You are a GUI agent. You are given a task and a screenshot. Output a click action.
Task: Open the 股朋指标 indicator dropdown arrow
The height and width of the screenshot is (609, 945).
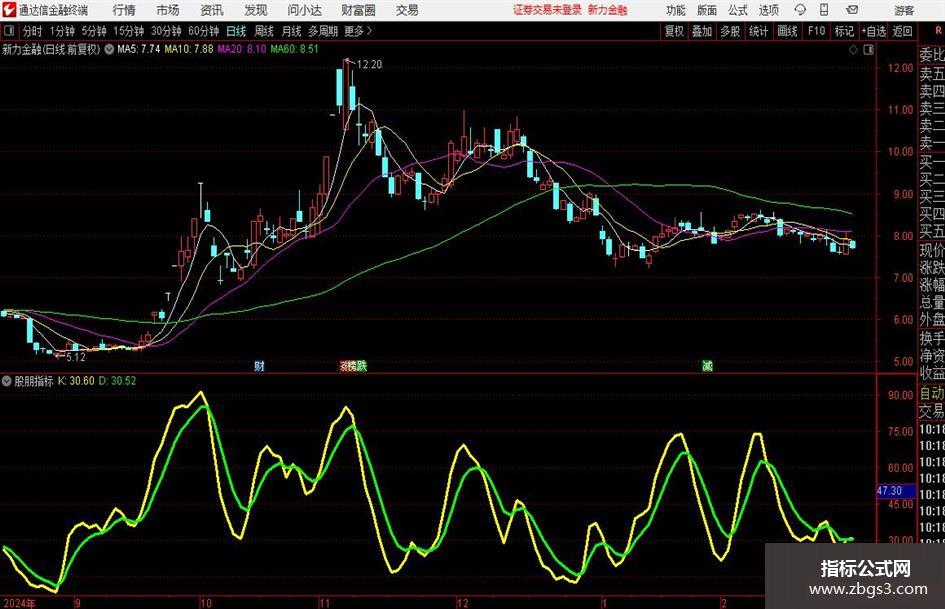[x=7, y=381]
